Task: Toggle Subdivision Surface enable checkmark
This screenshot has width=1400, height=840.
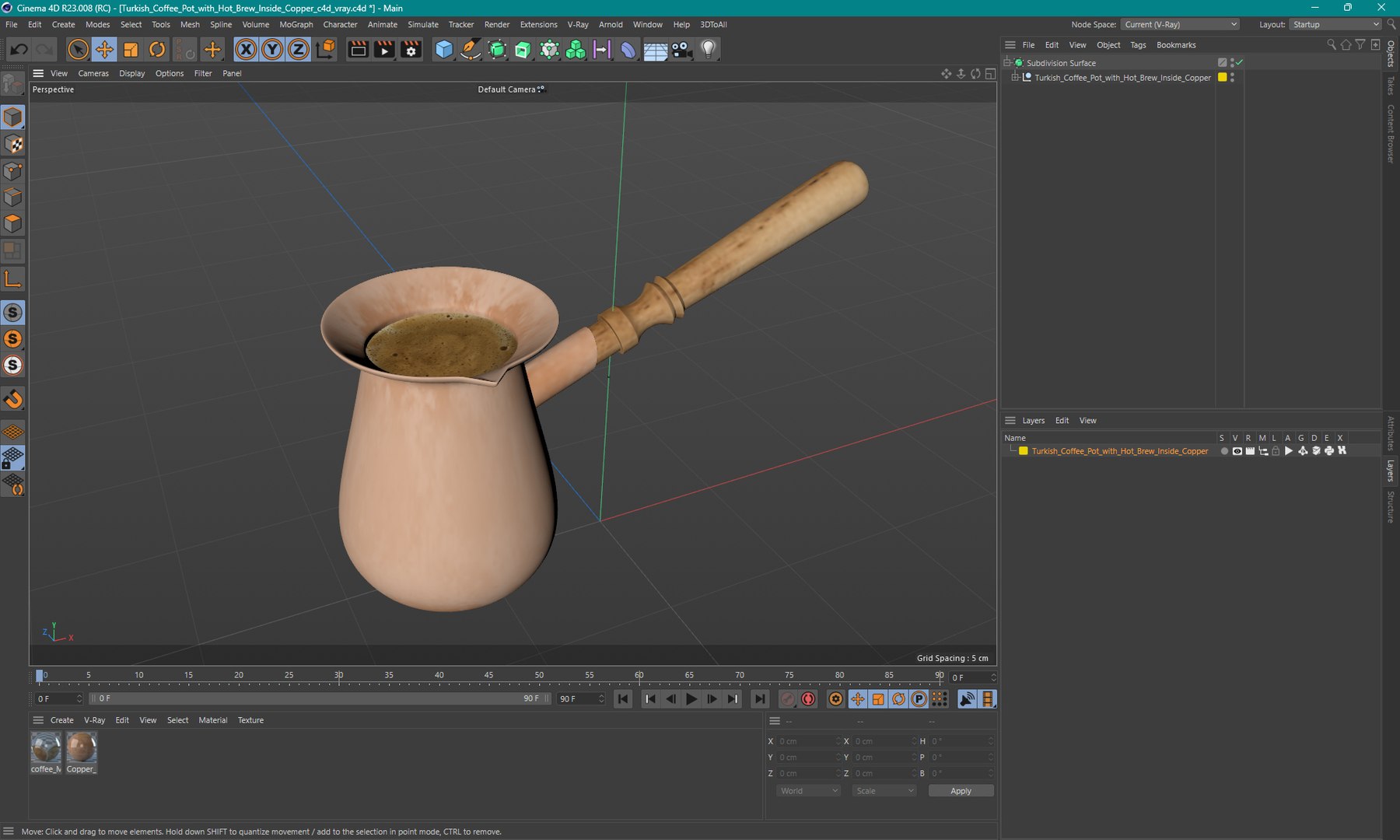Action: [1240, 62]
